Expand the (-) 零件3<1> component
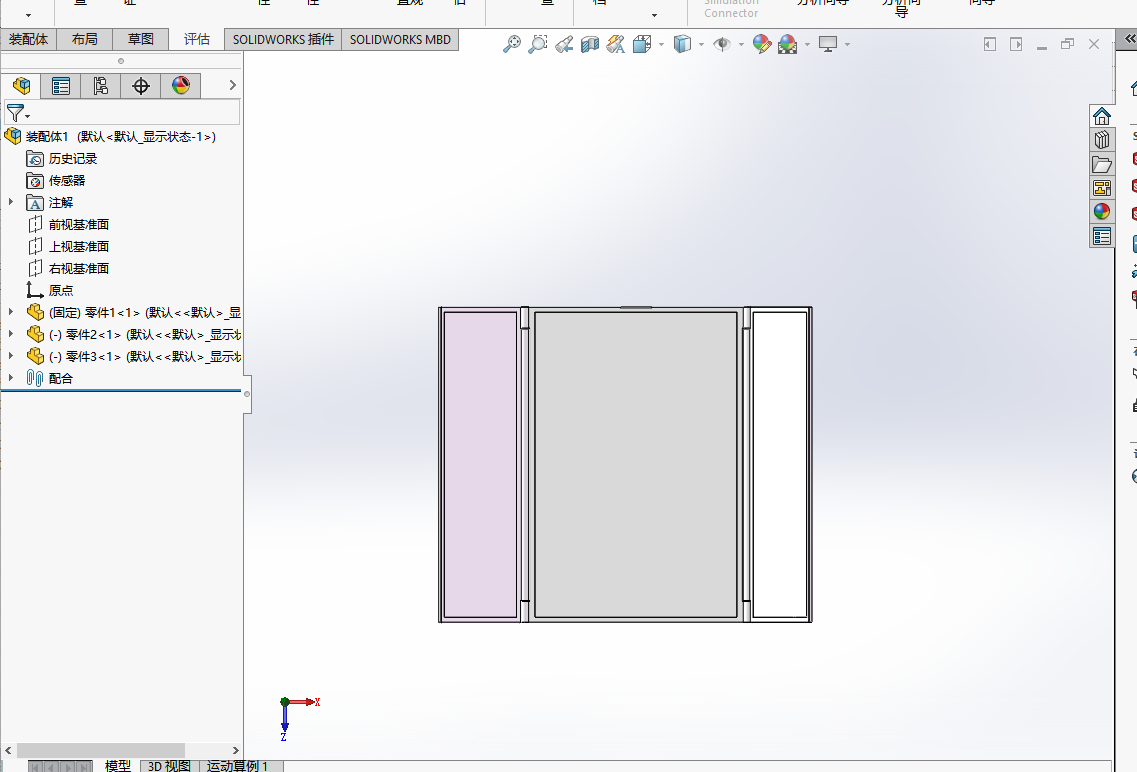 point(10,357)
